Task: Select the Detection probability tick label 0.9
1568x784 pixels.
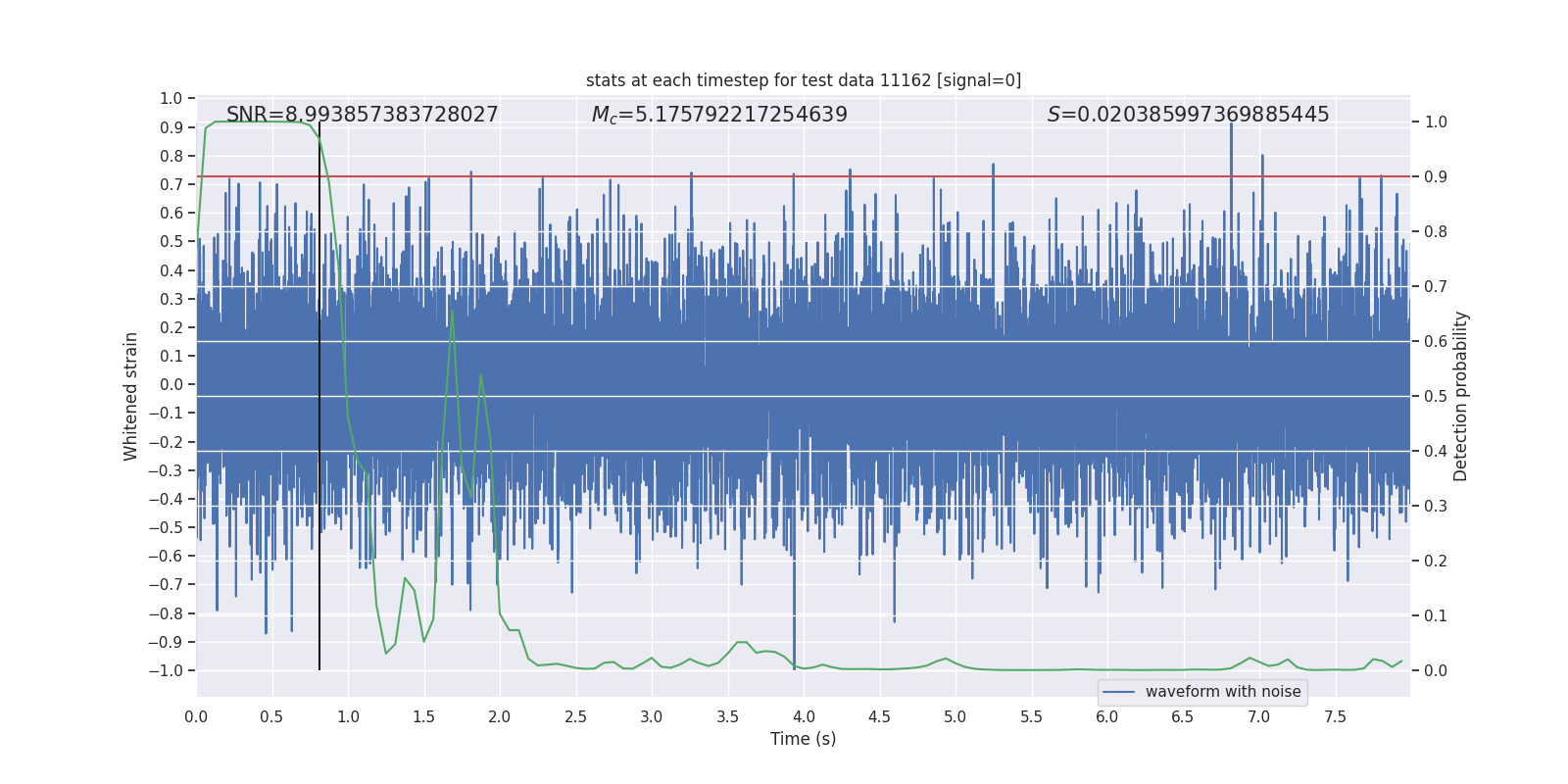Action: [1436, 177]
